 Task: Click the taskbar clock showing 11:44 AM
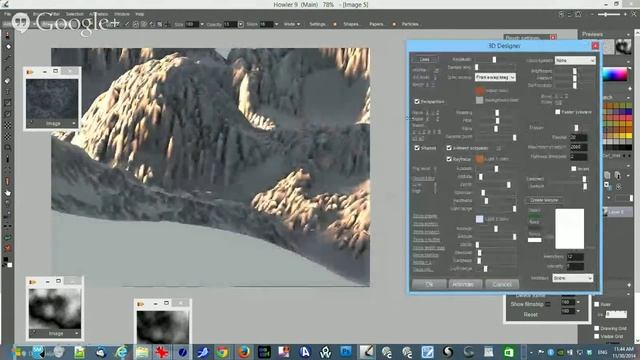tap(624, 352)
